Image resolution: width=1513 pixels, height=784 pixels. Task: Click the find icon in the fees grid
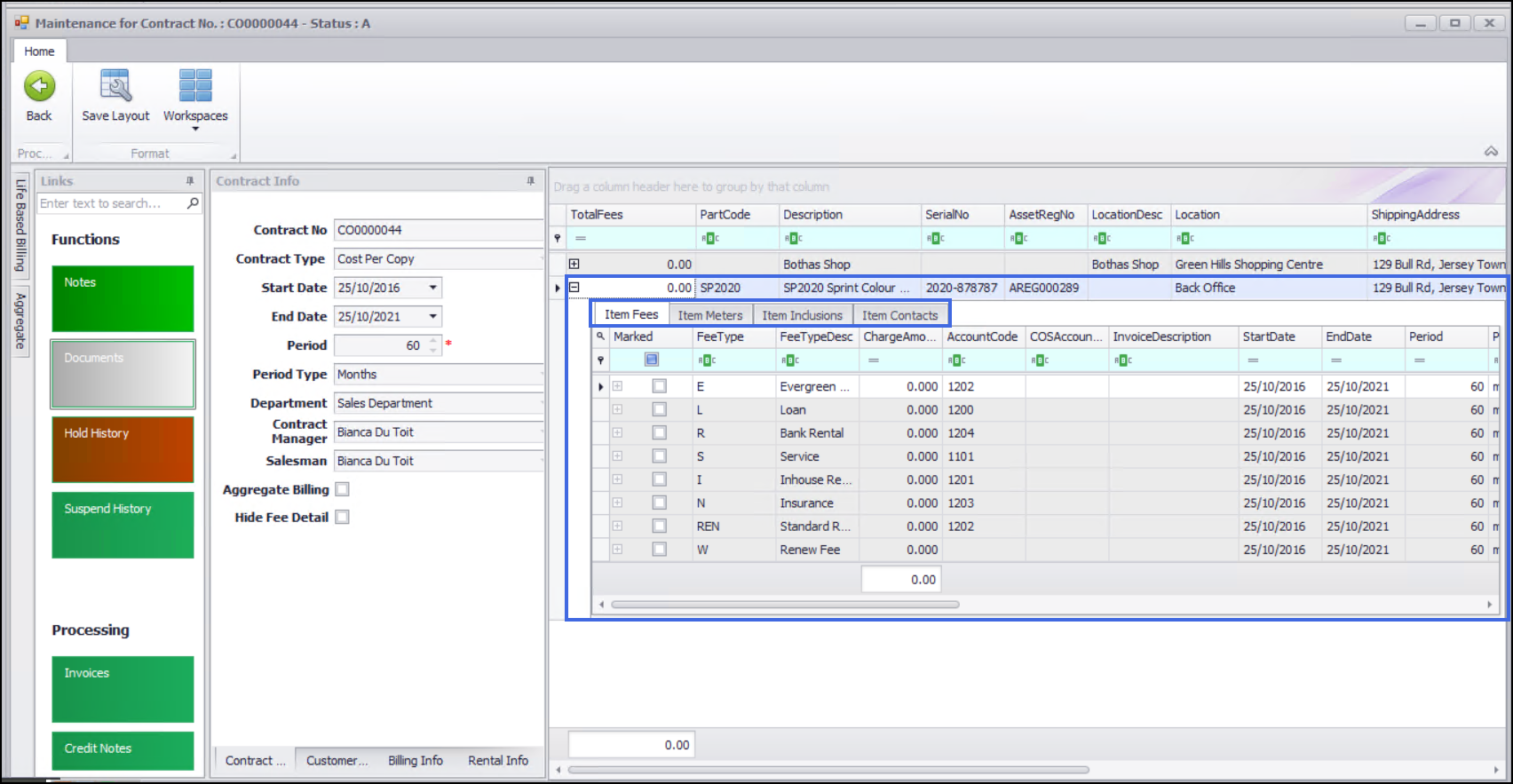(x=601, y=337)
